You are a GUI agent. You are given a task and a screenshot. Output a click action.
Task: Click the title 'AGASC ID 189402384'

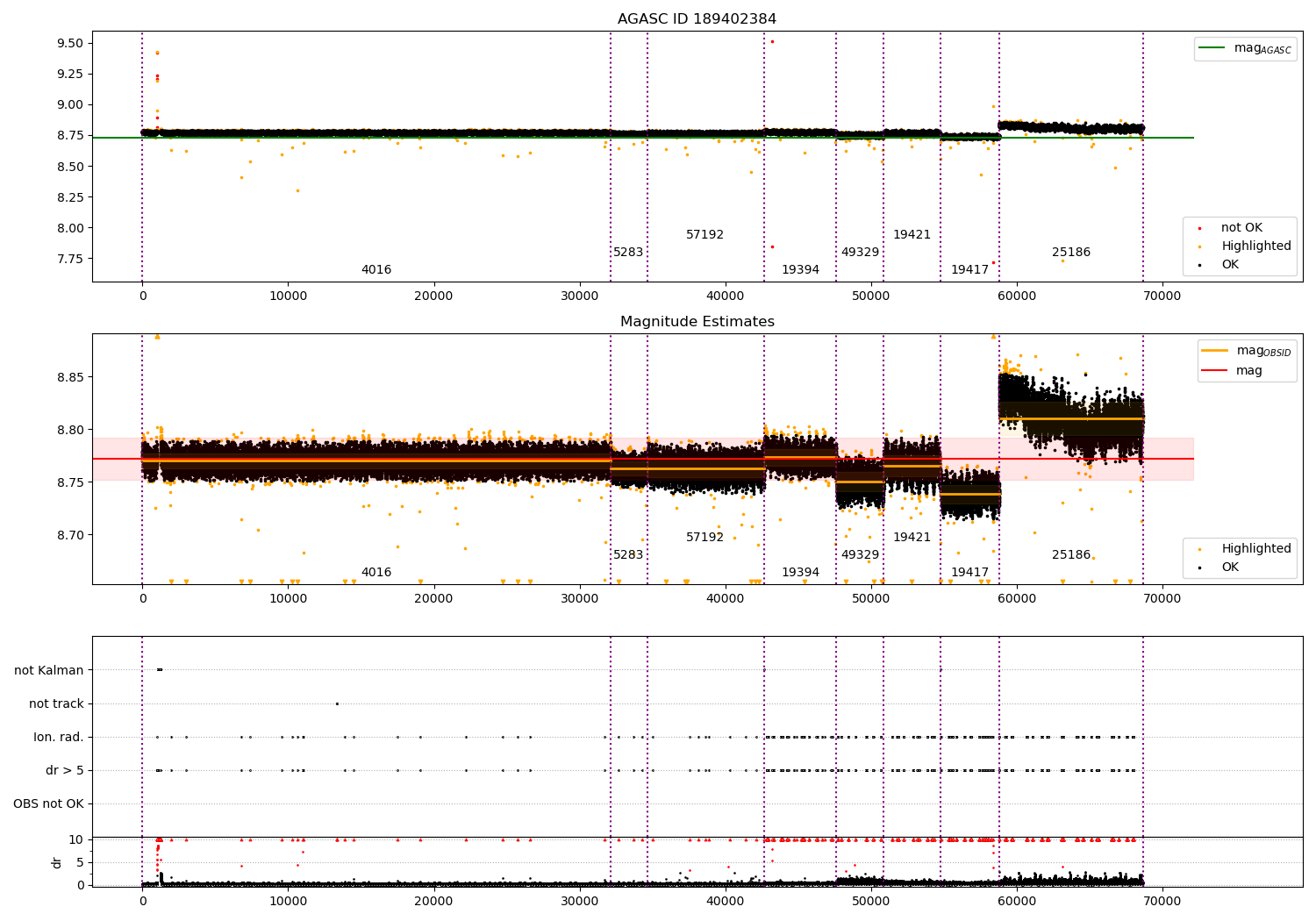coord(697,19)
